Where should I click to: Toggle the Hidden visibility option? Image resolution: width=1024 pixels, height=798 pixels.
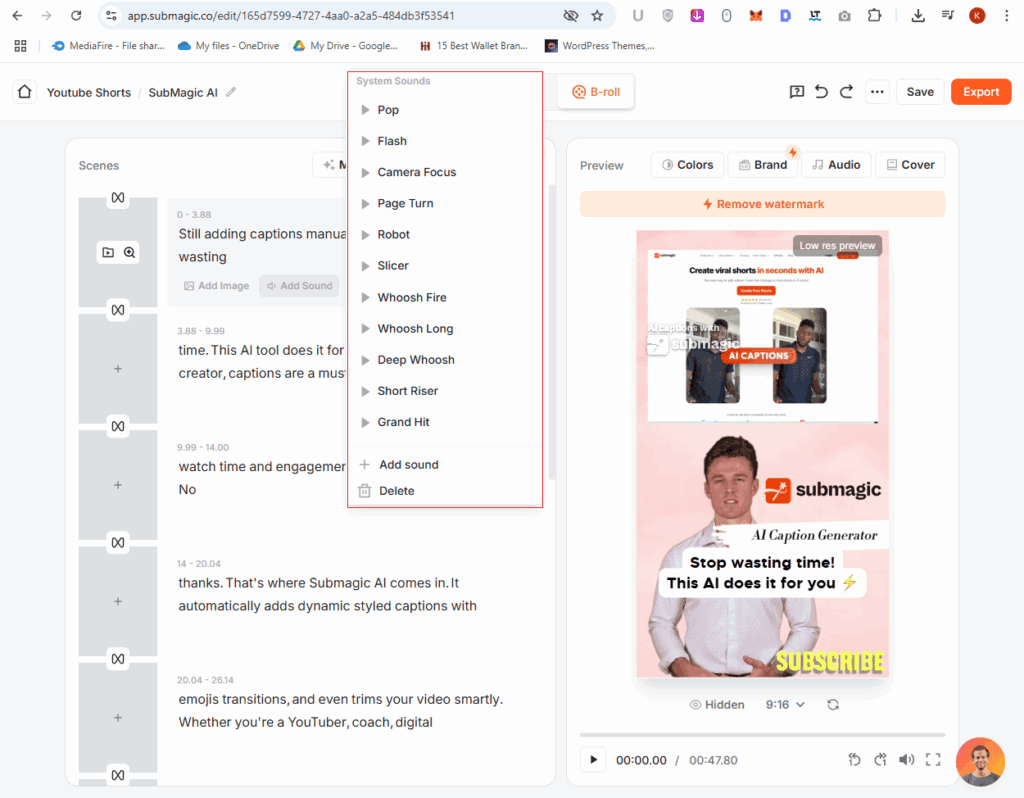[x=717, y=705]
